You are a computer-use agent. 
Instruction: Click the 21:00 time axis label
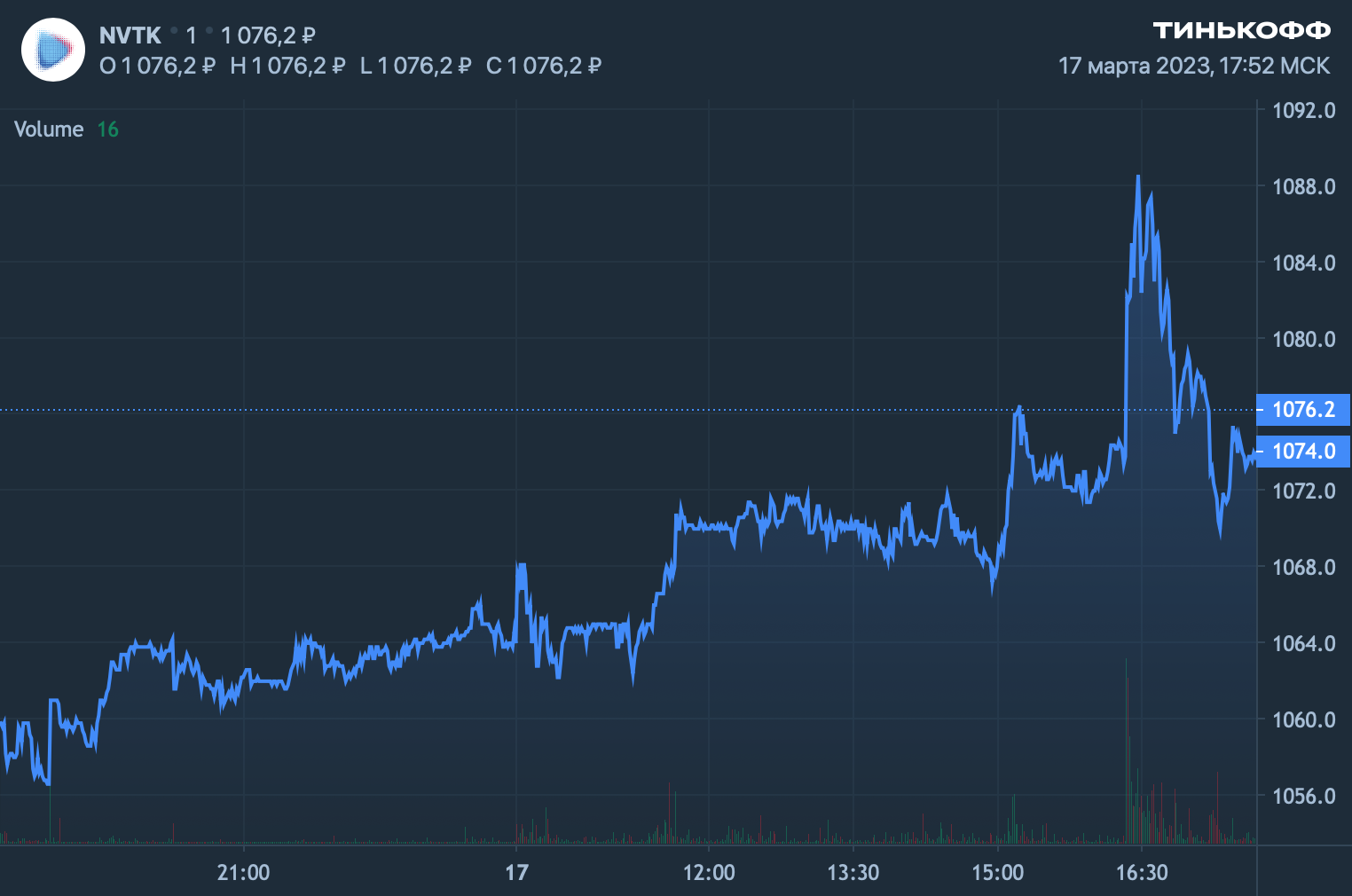click(243, 873)
